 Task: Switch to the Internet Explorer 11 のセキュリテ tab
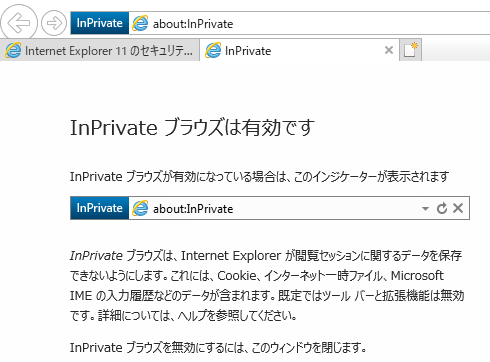pyautogui.click(x=99, y=51)
